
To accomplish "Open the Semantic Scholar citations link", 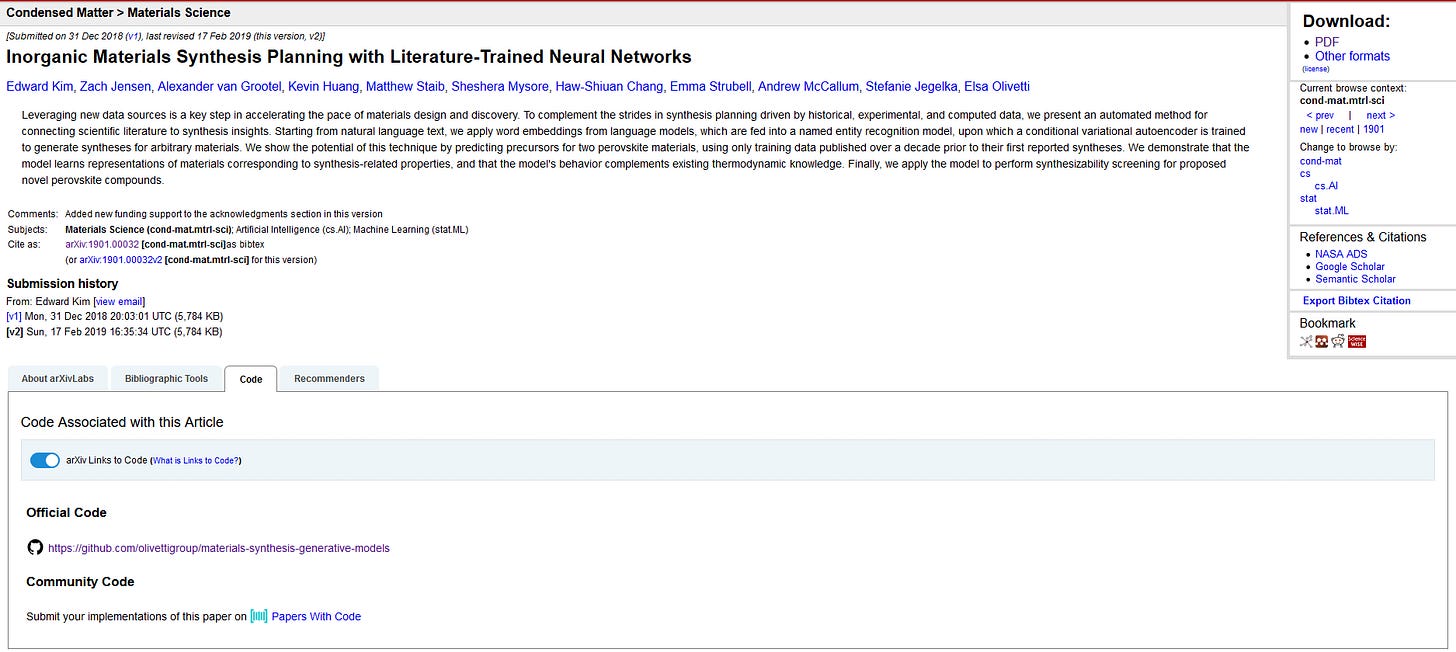I will click(1355, 279).
